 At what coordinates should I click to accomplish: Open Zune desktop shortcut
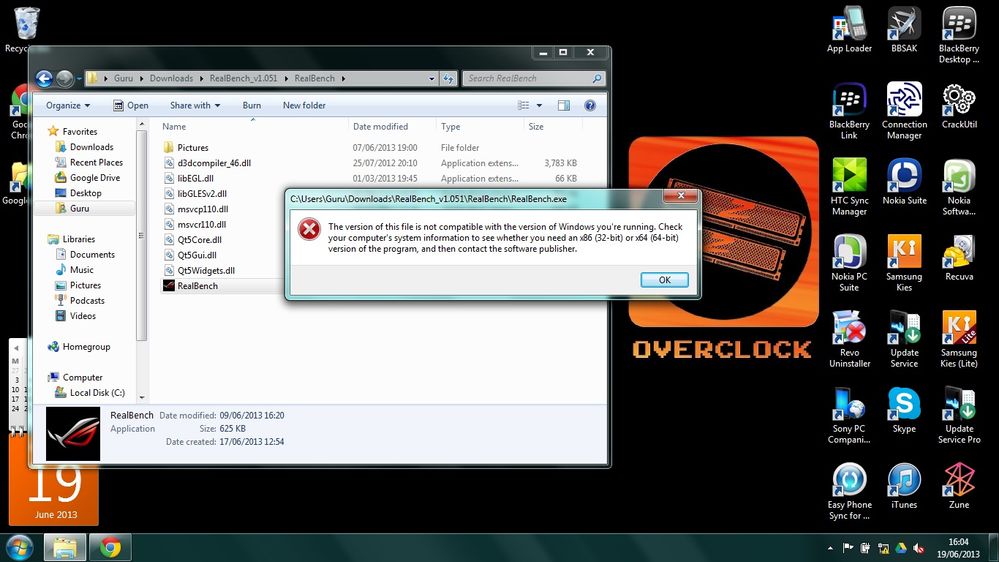(959, 486)
